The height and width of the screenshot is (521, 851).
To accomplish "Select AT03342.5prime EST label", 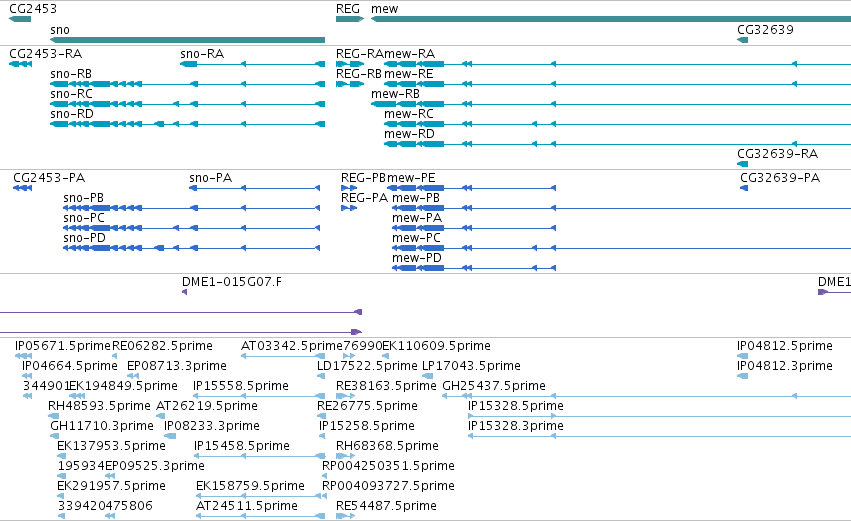I will coord(292,346).
